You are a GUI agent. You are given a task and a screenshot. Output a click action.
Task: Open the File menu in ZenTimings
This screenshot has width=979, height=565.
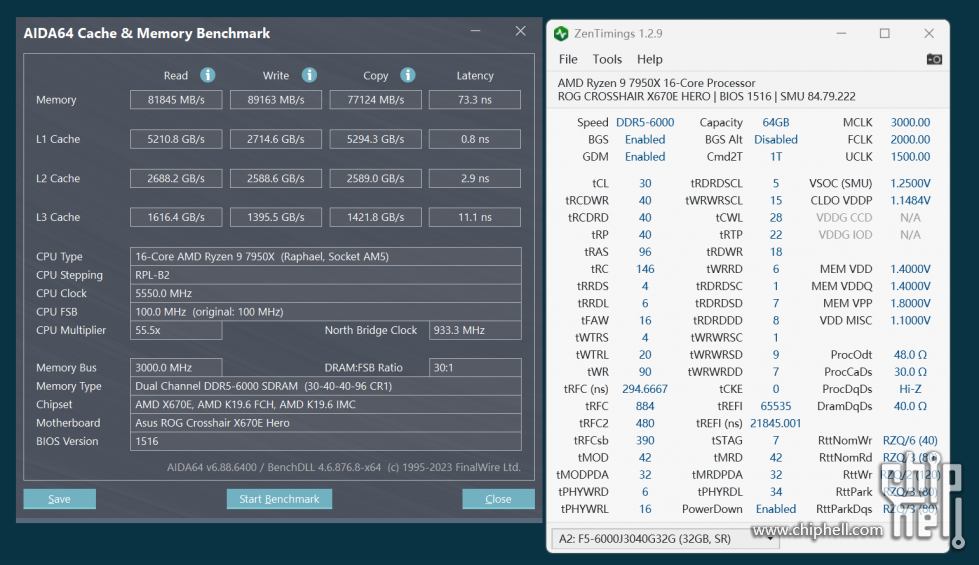coord(568,59)
